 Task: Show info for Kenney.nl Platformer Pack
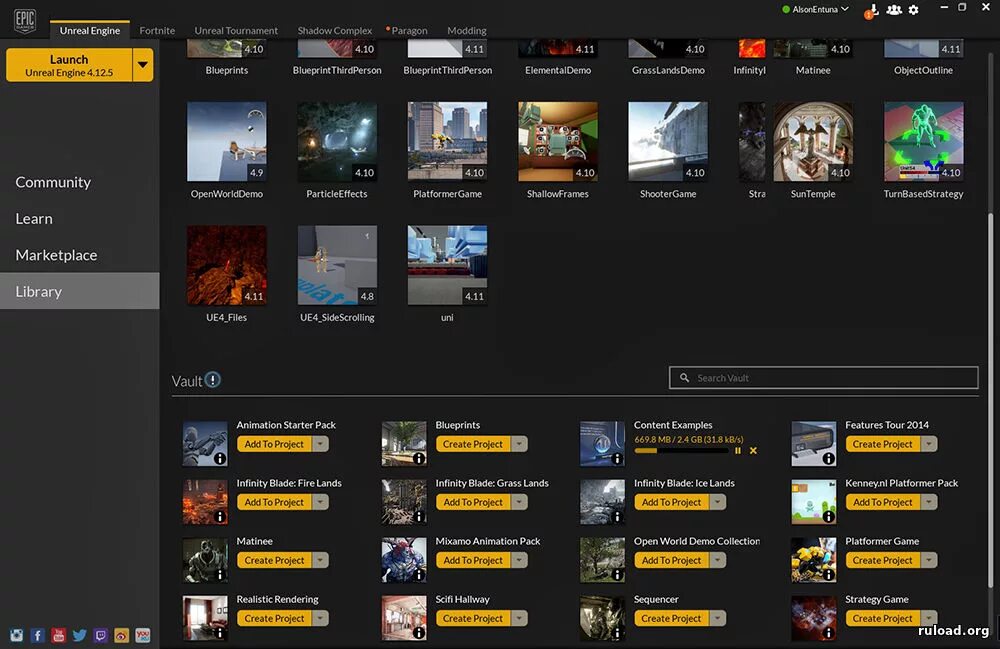[x=828, y=516]
